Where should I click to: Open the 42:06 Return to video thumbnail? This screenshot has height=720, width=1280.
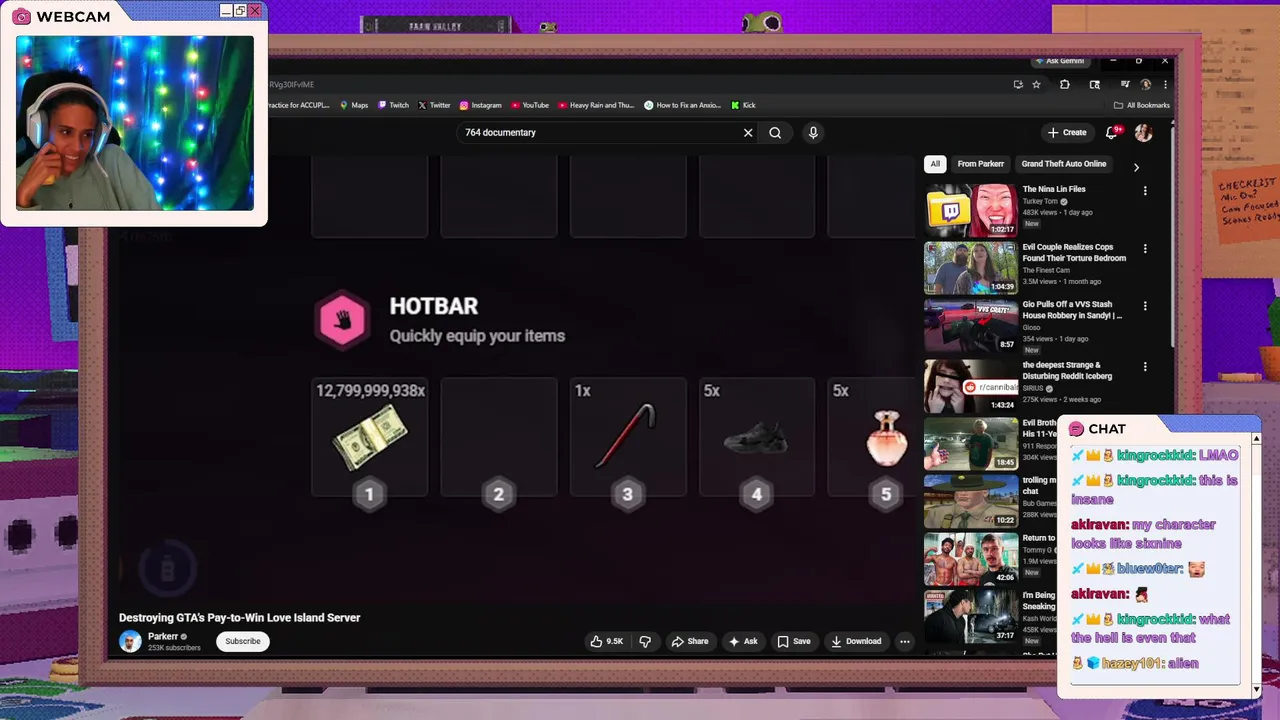tap(971, 558)
